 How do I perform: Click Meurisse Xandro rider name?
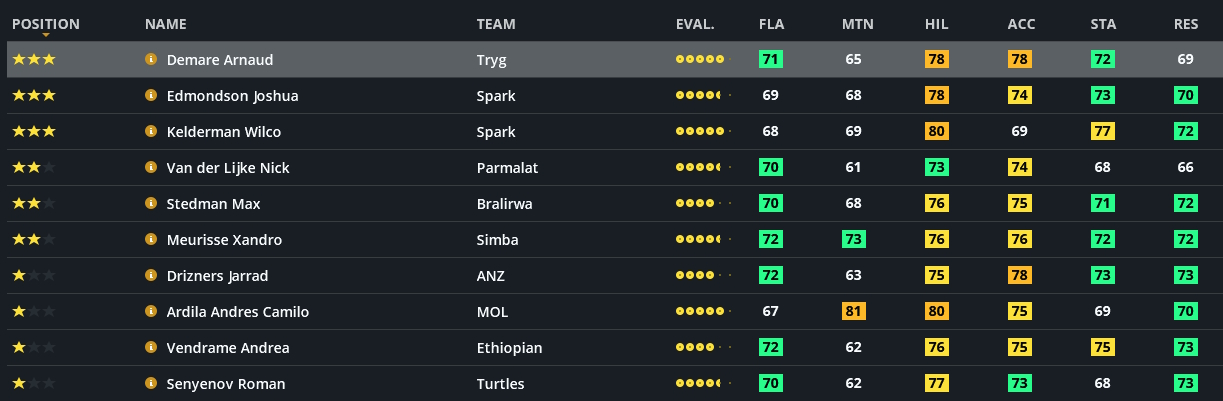click(224, 240)
